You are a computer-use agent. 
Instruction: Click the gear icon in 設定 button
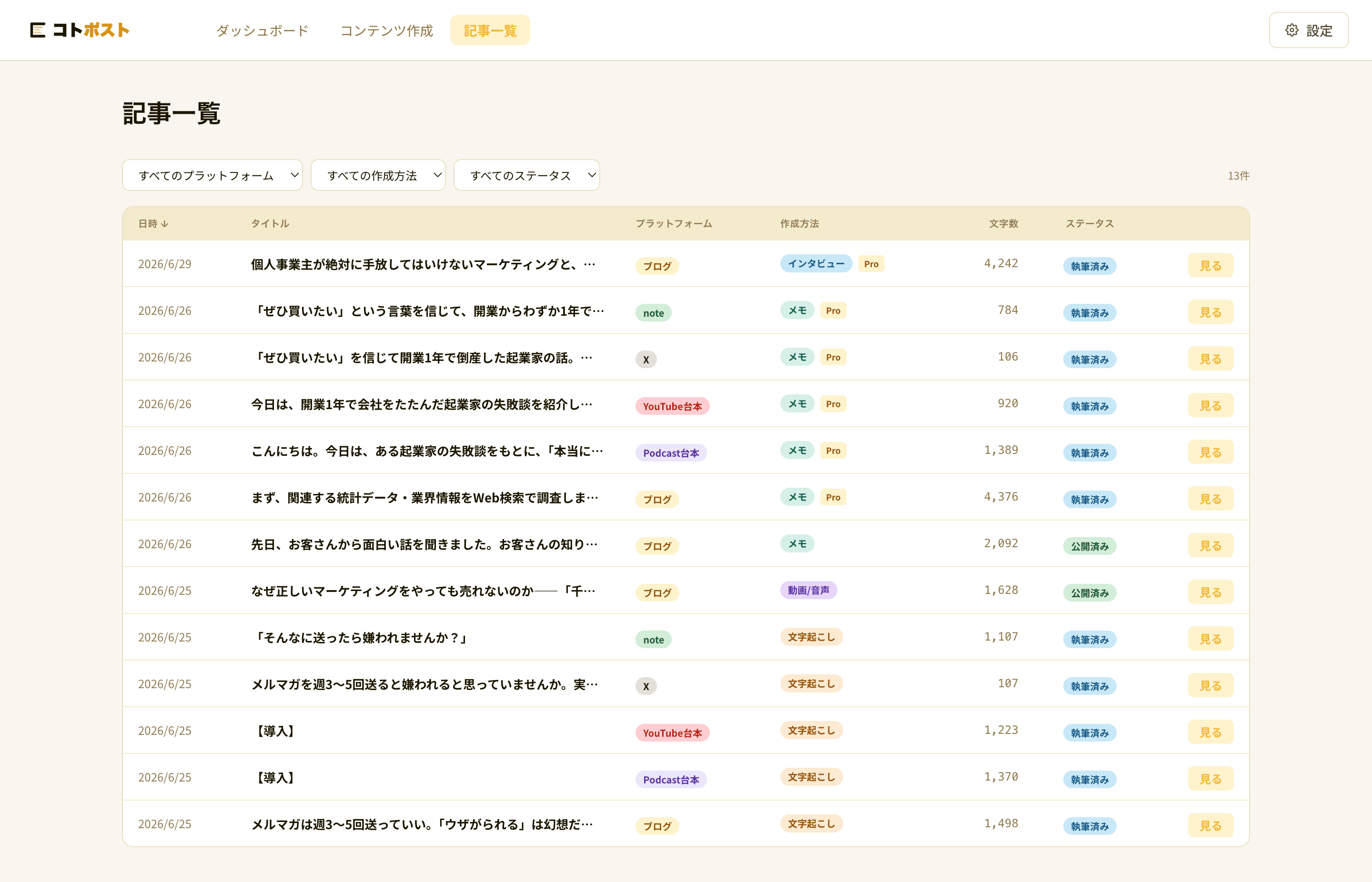click(x=1291, y=30)
